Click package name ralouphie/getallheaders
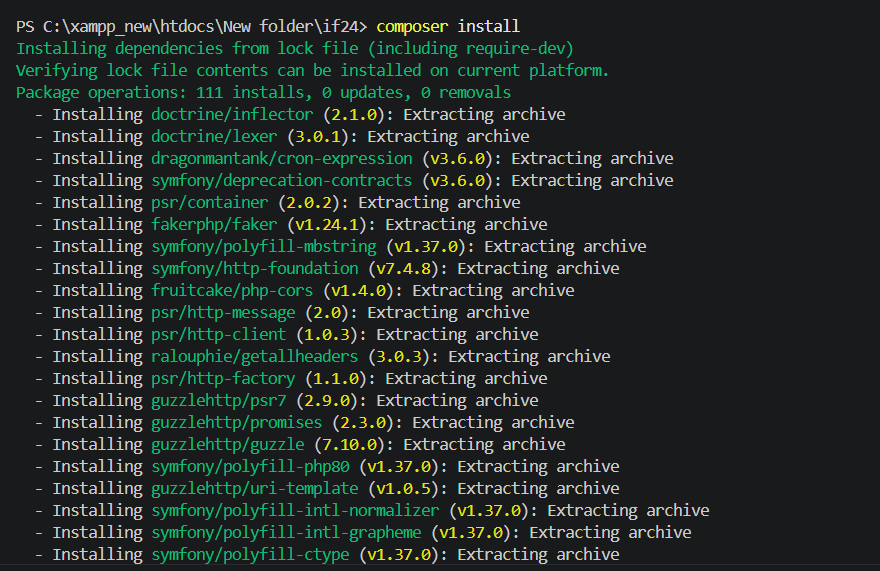Screen dimensions: 880x571 (255, 357)
